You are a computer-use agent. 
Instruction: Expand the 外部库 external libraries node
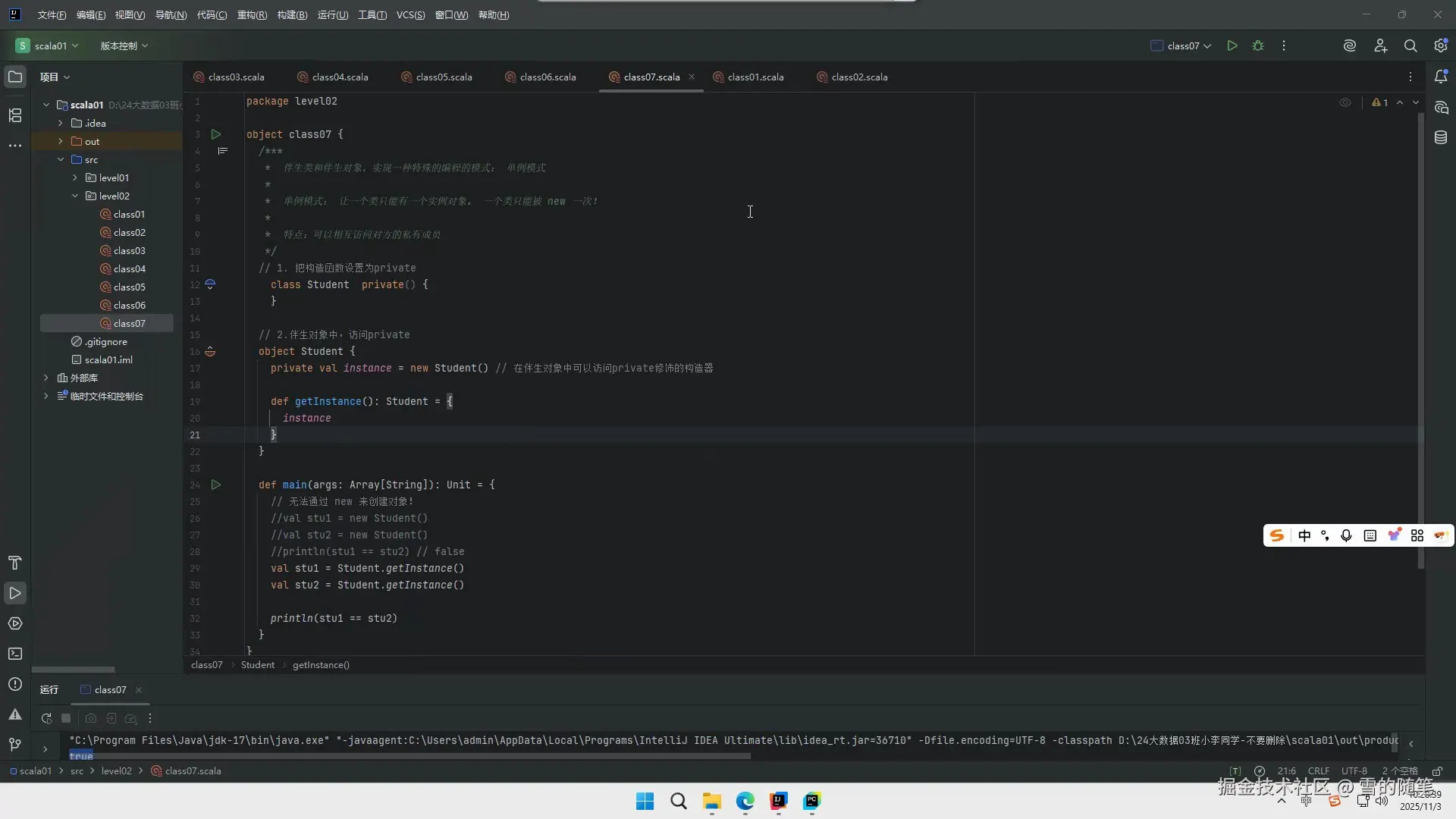coord(46,378)
